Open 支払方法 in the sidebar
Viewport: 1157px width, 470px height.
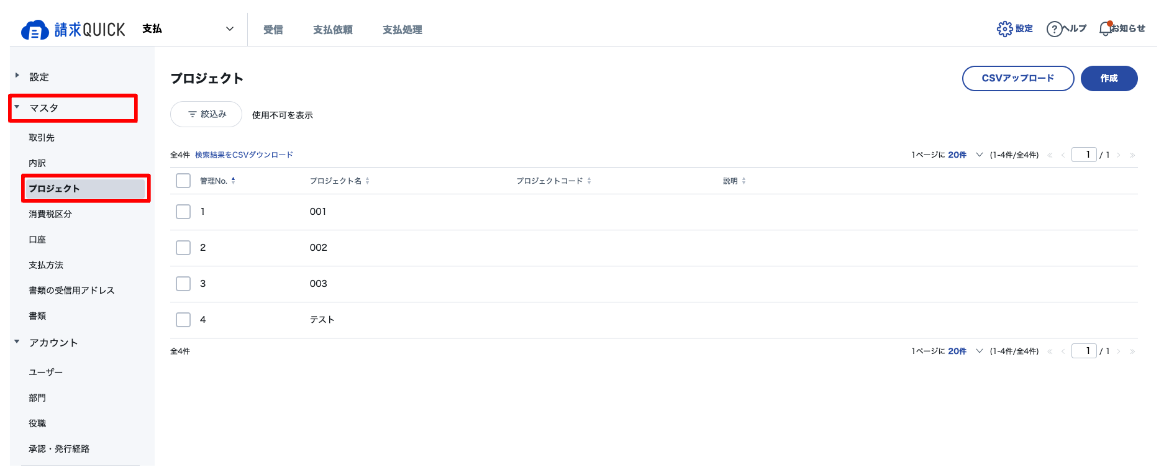[x=46, y=265]
